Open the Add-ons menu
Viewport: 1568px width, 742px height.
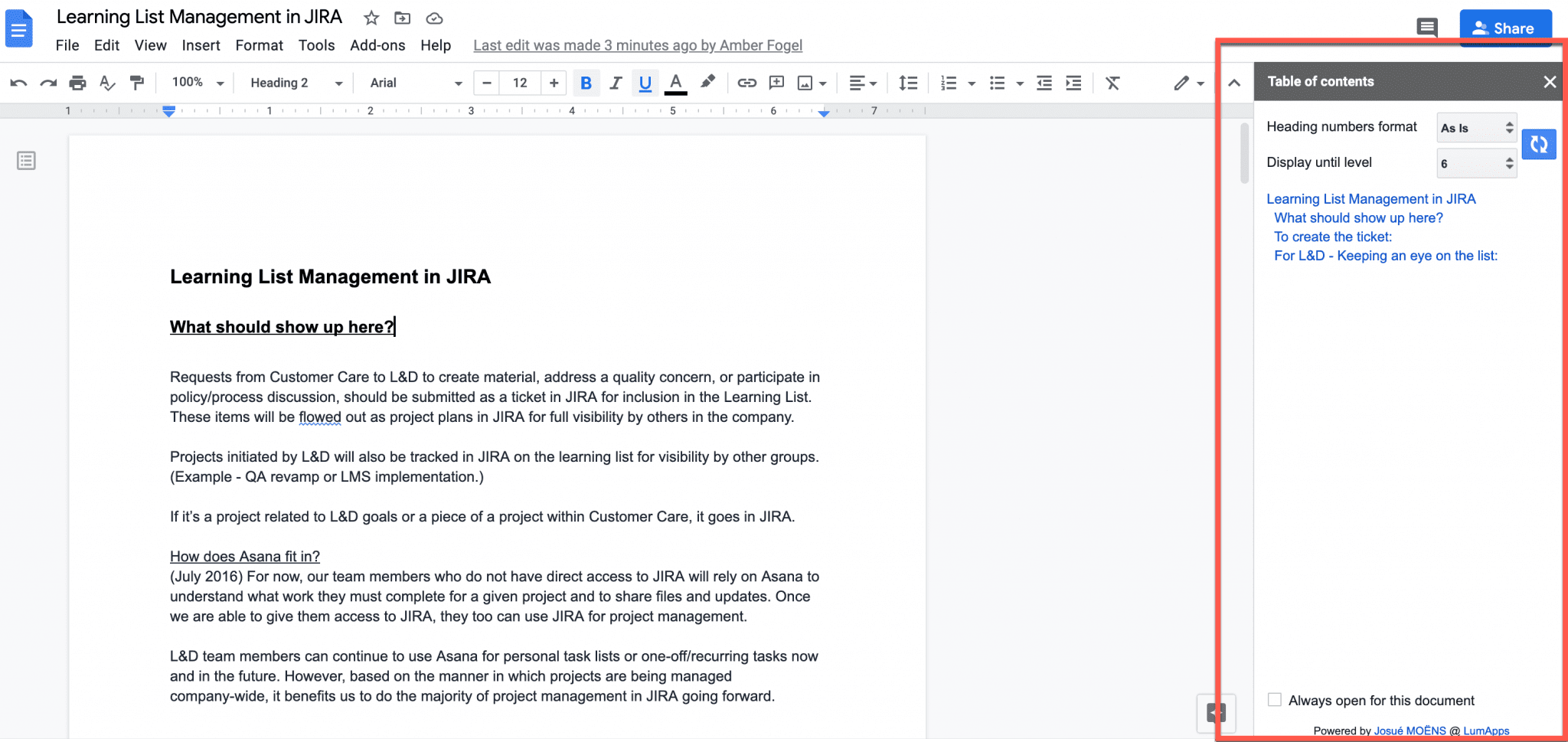click(x=377, y=45)
